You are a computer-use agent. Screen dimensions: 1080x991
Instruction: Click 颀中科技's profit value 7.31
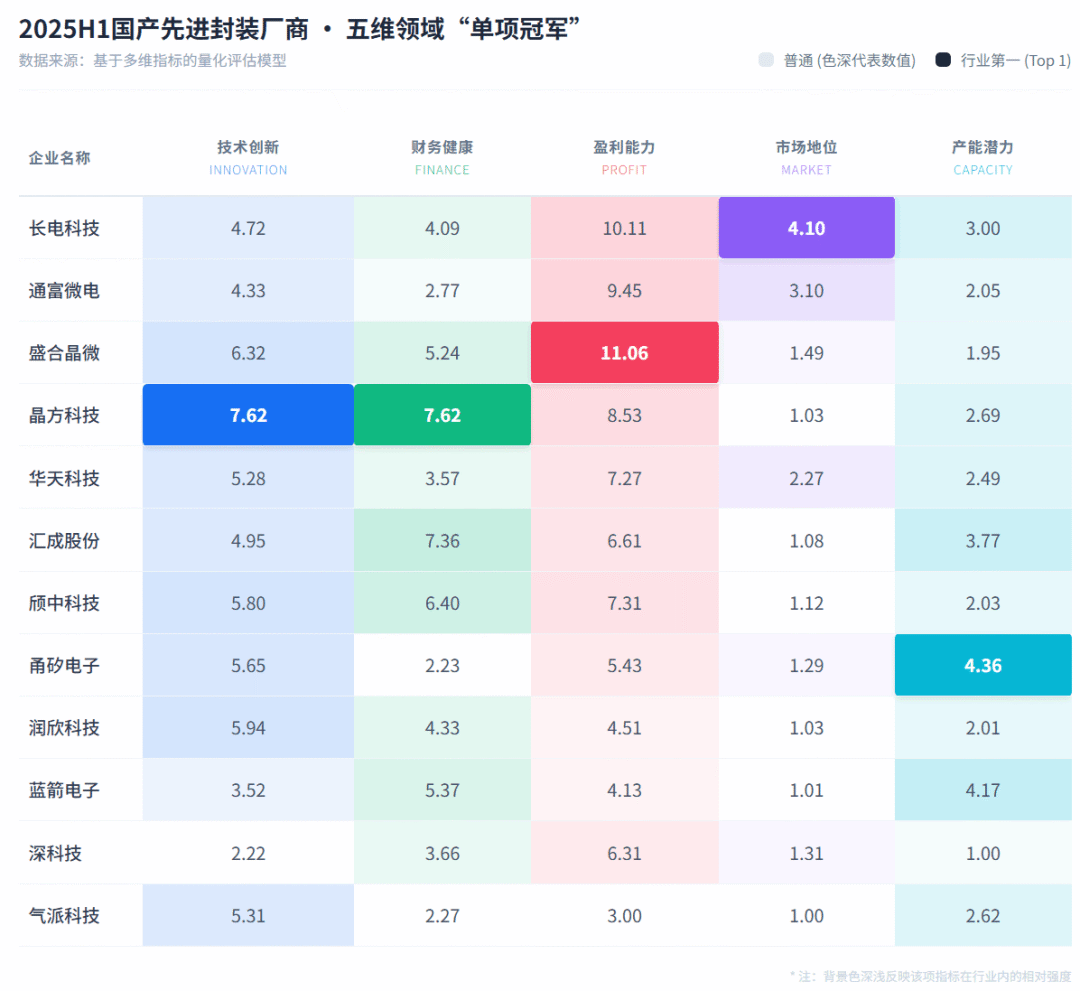(624, 603)
